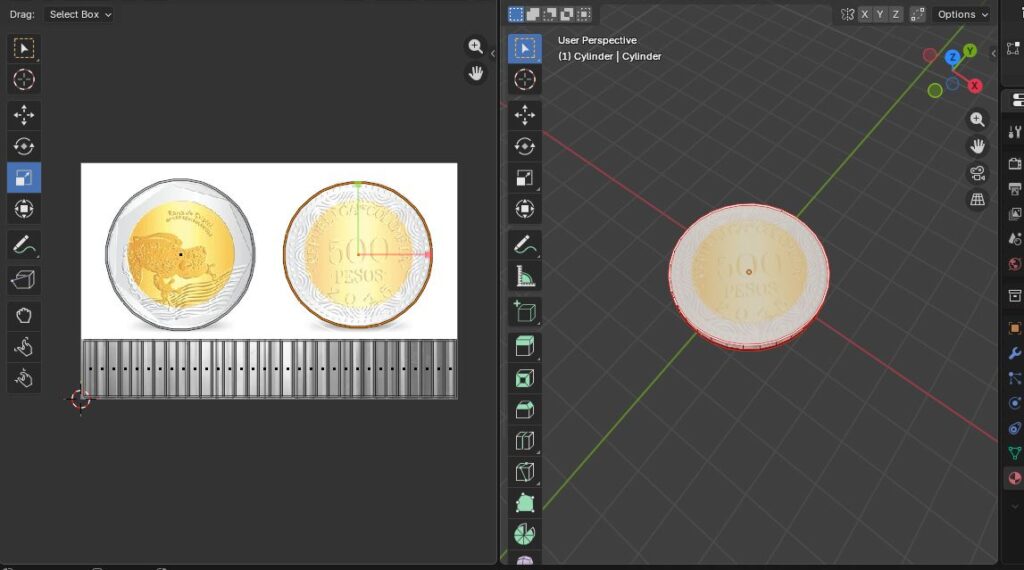Screen dimensions: 1024x570
Task: Select the Loop Cut tool
Action: point(524,441)
